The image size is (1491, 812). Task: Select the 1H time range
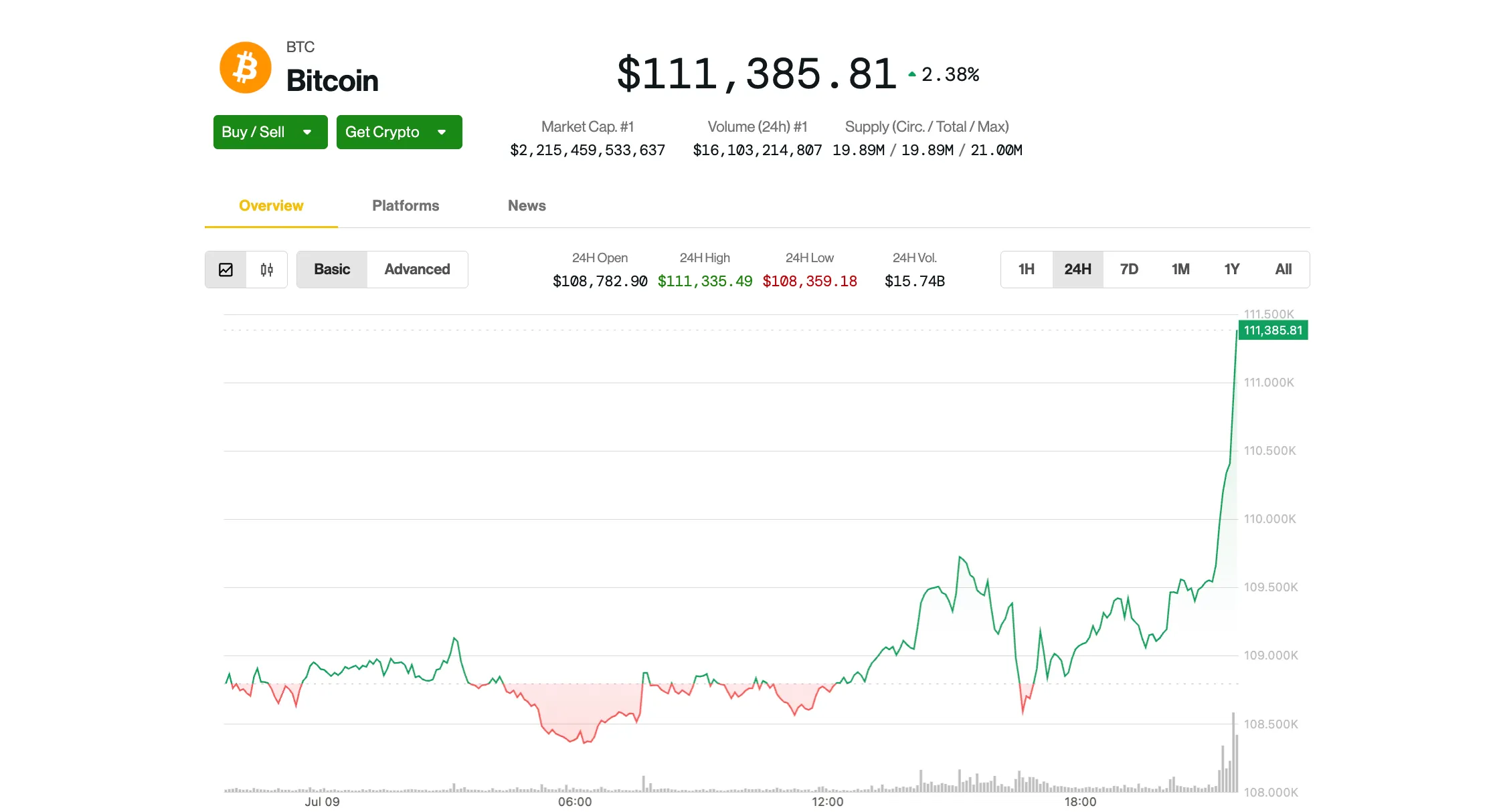coord(1026,269)
